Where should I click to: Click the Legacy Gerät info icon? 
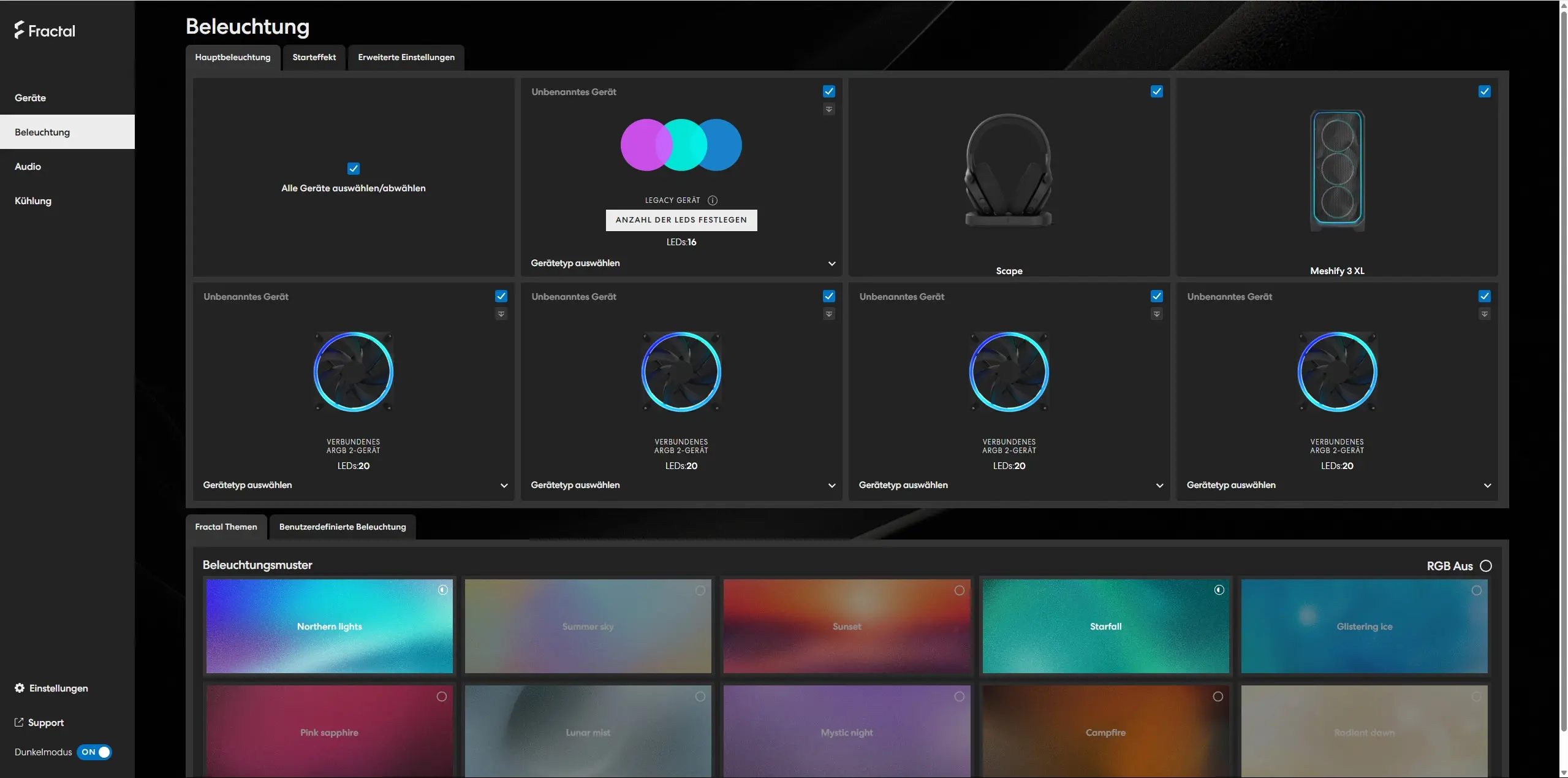[x=712, y=200]
